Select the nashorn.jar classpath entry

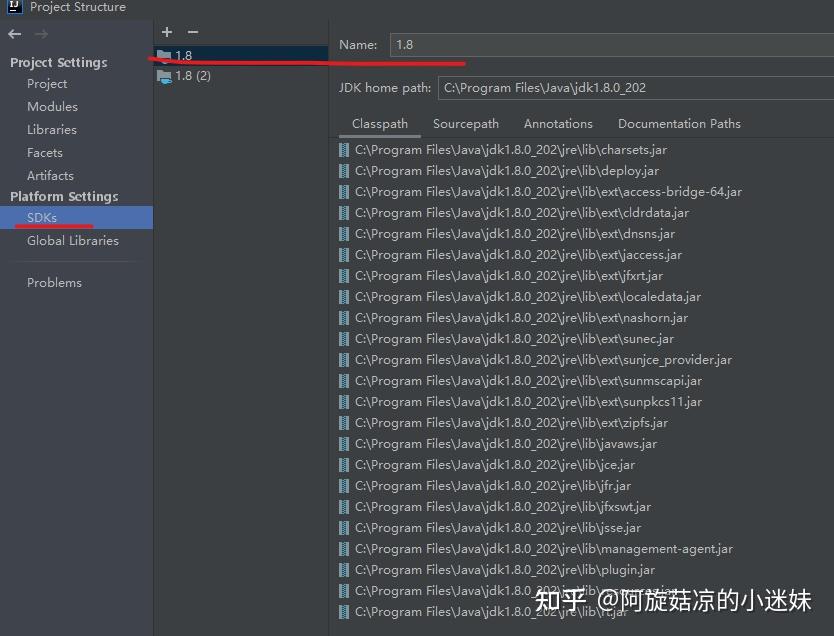click(x=521, y=318)
